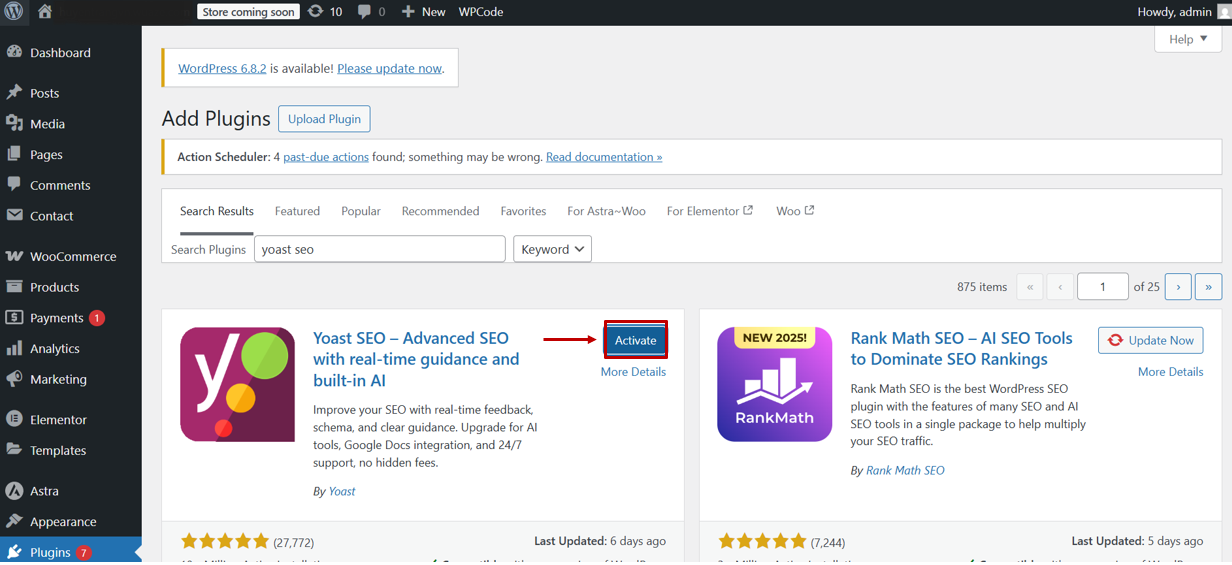Open Products icon in sidebar

coord(14,286)
